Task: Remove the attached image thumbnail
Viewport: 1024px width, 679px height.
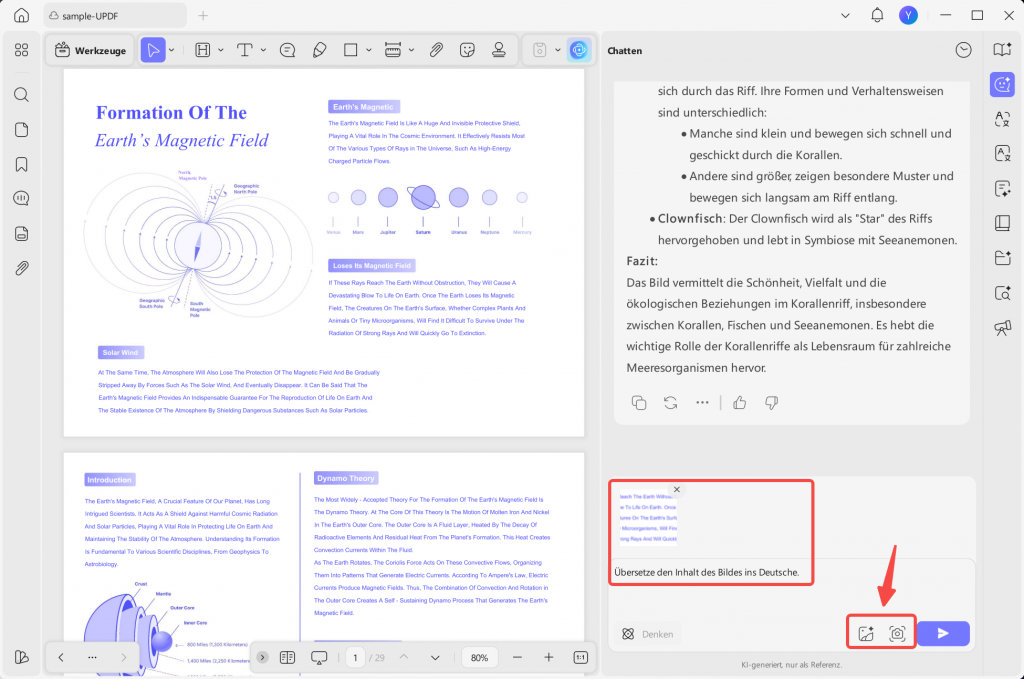Action: tap(677, 489)
